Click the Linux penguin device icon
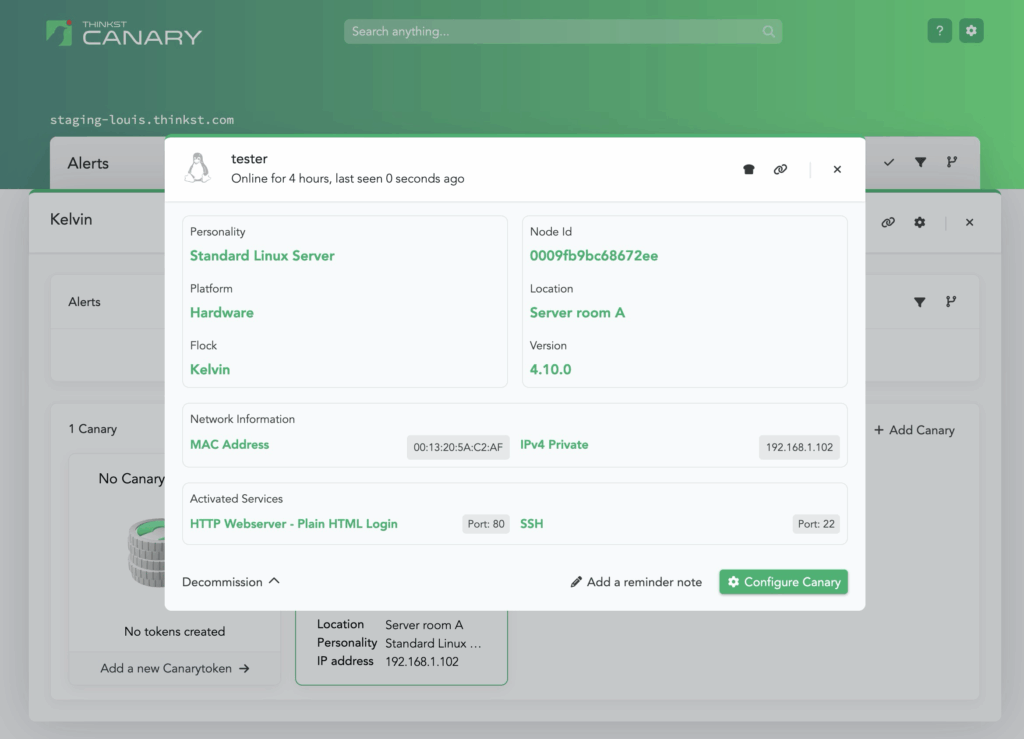Screen dimensions: 1024x739 pyautogui.click(x=198, y=168)
